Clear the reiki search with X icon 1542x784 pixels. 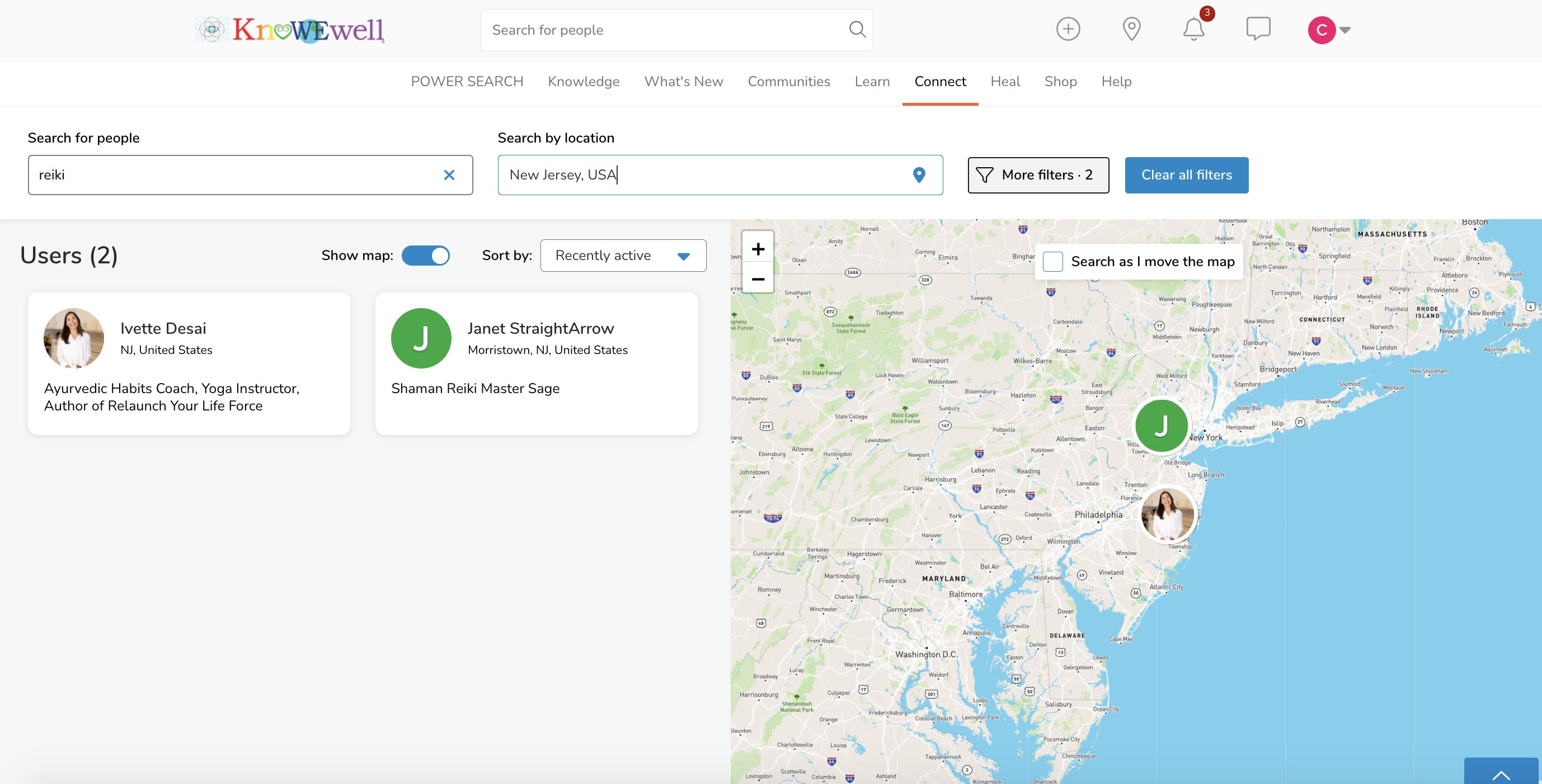click(x=449, y=175)
